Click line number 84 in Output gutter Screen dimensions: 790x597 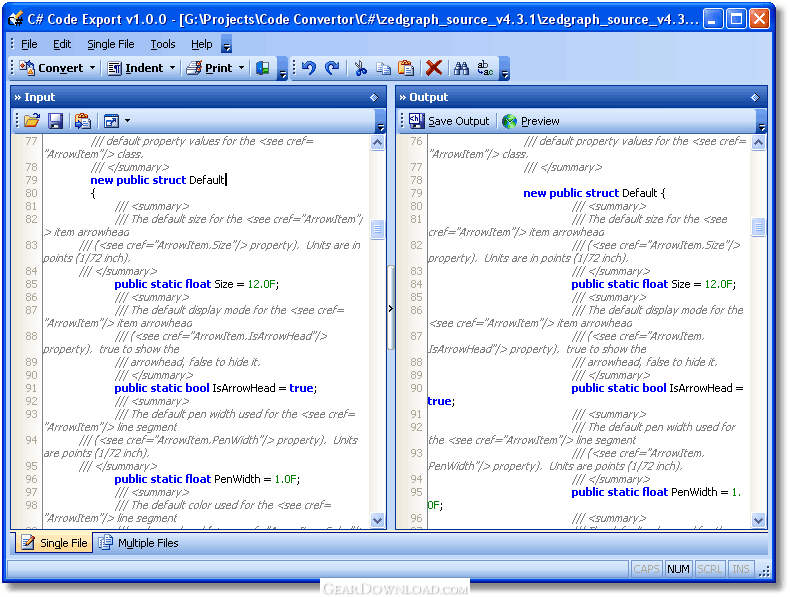[416, 284]
